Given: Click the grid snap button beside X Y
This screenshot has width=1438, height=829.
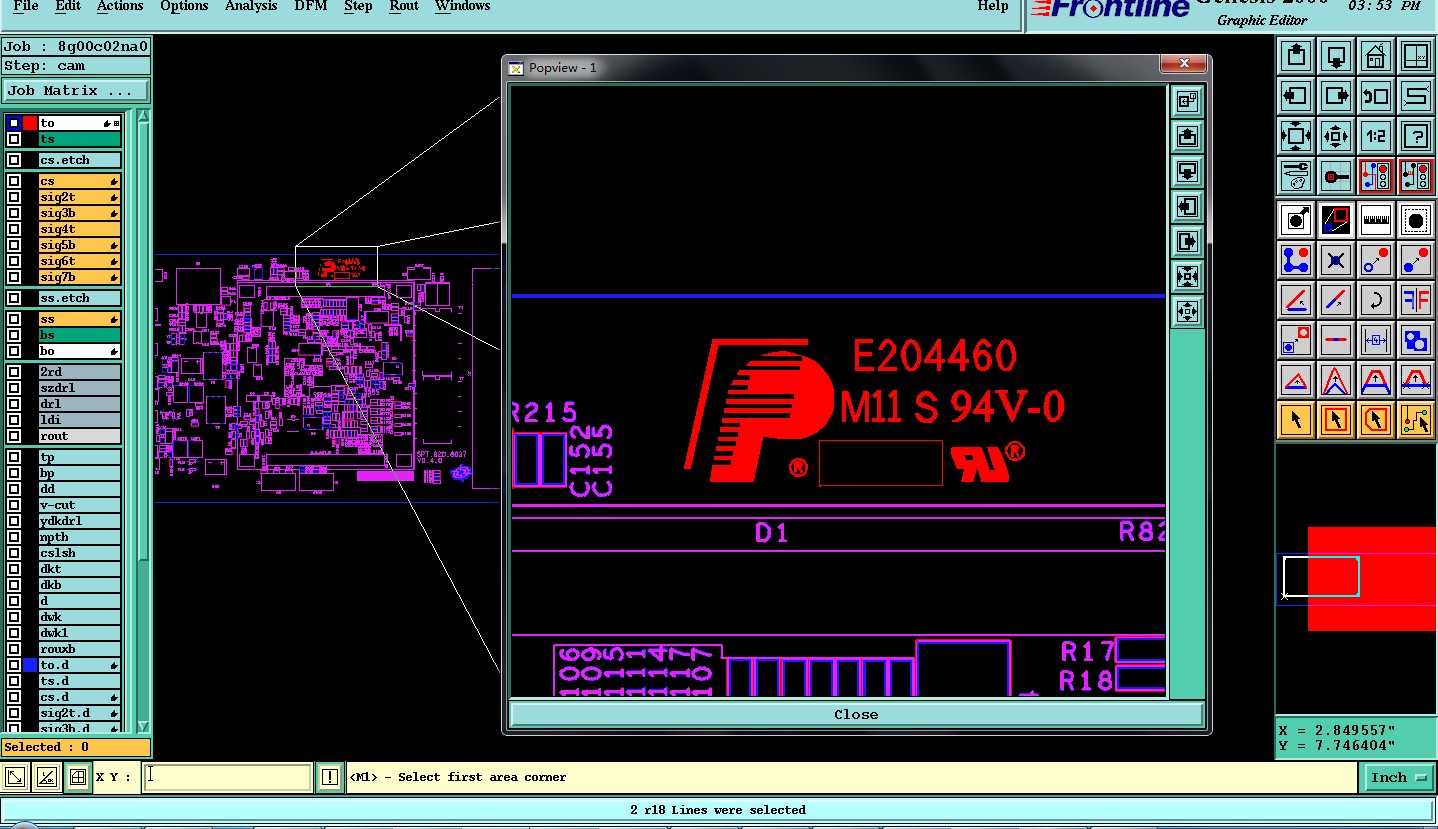Looking at the screenshot, I should [x=78, y=777].
